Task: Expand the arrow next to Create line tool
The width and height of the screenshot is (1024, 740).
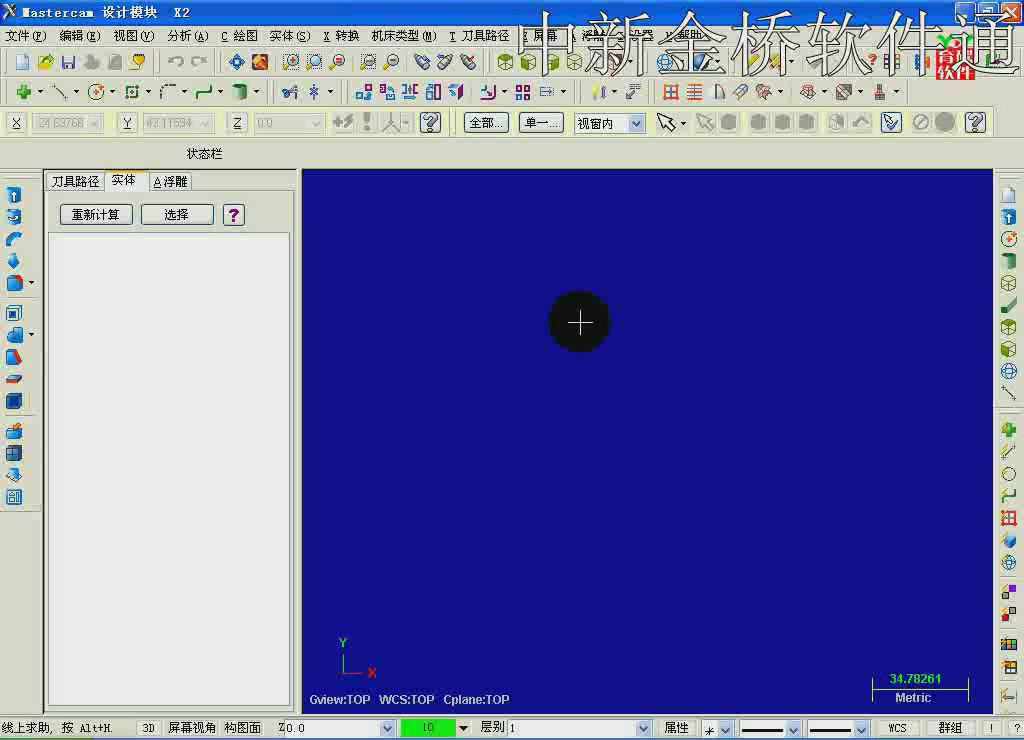Action: click(x=76, y=92)
